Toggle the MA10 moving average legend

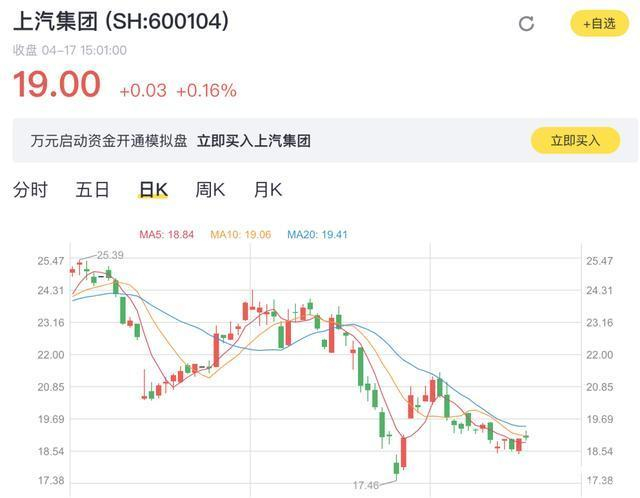pos(240,235)
